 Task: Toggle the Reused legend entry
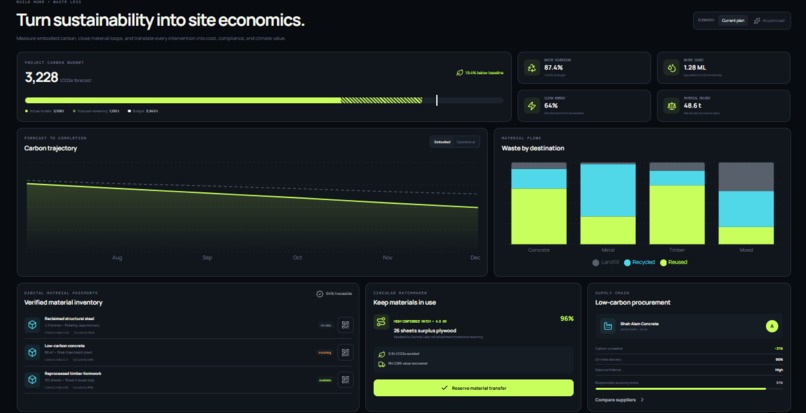pos(673,262)
